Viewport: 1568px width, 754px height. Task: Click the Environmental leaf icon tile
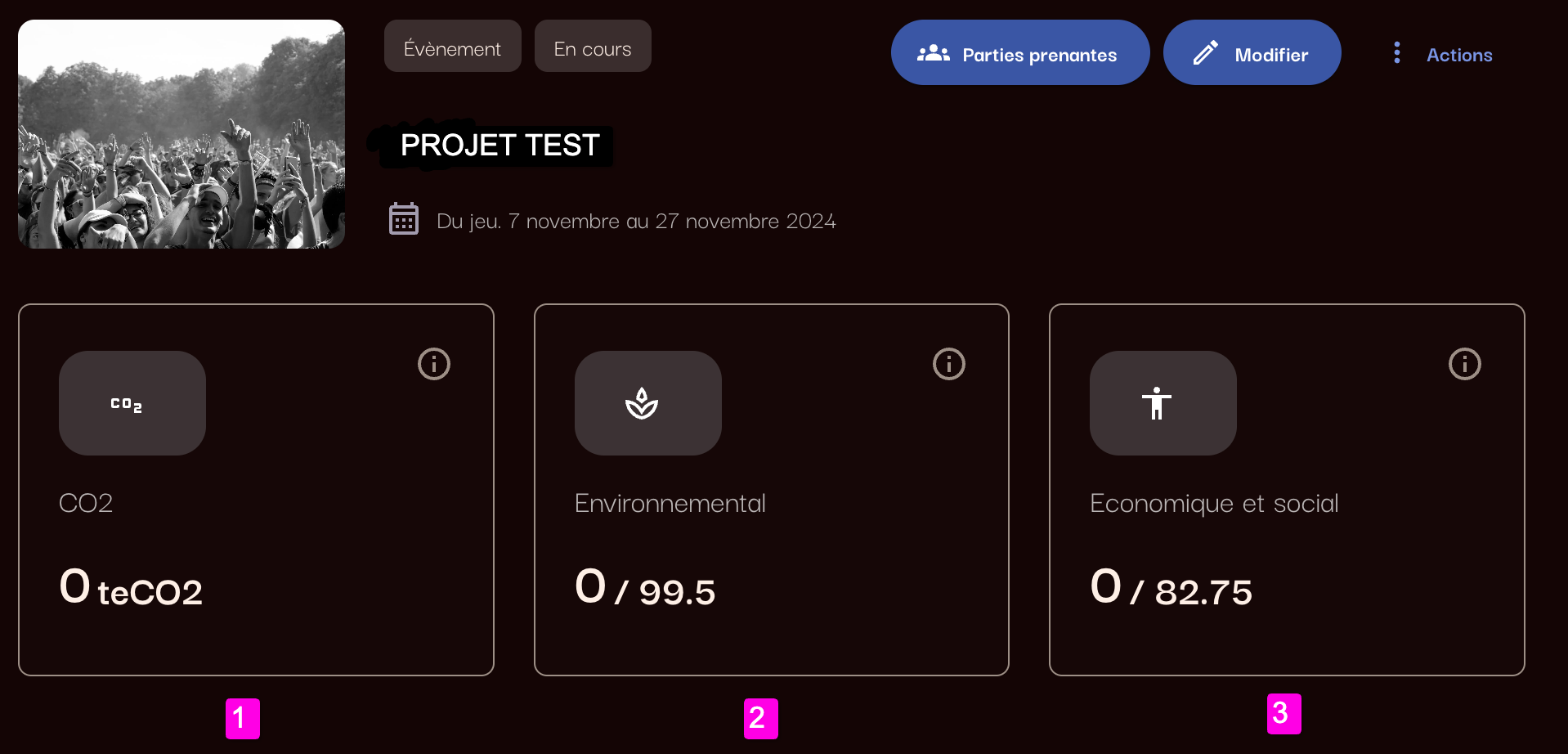(x=647, y=403)
